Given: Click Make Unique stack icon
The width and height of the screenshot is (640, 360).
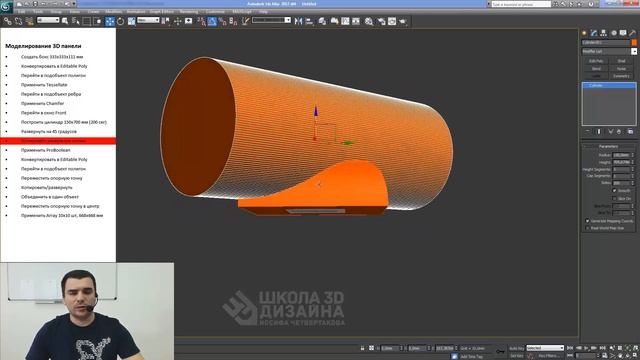Looking at the screenshot, I should (x=610, y=131).
